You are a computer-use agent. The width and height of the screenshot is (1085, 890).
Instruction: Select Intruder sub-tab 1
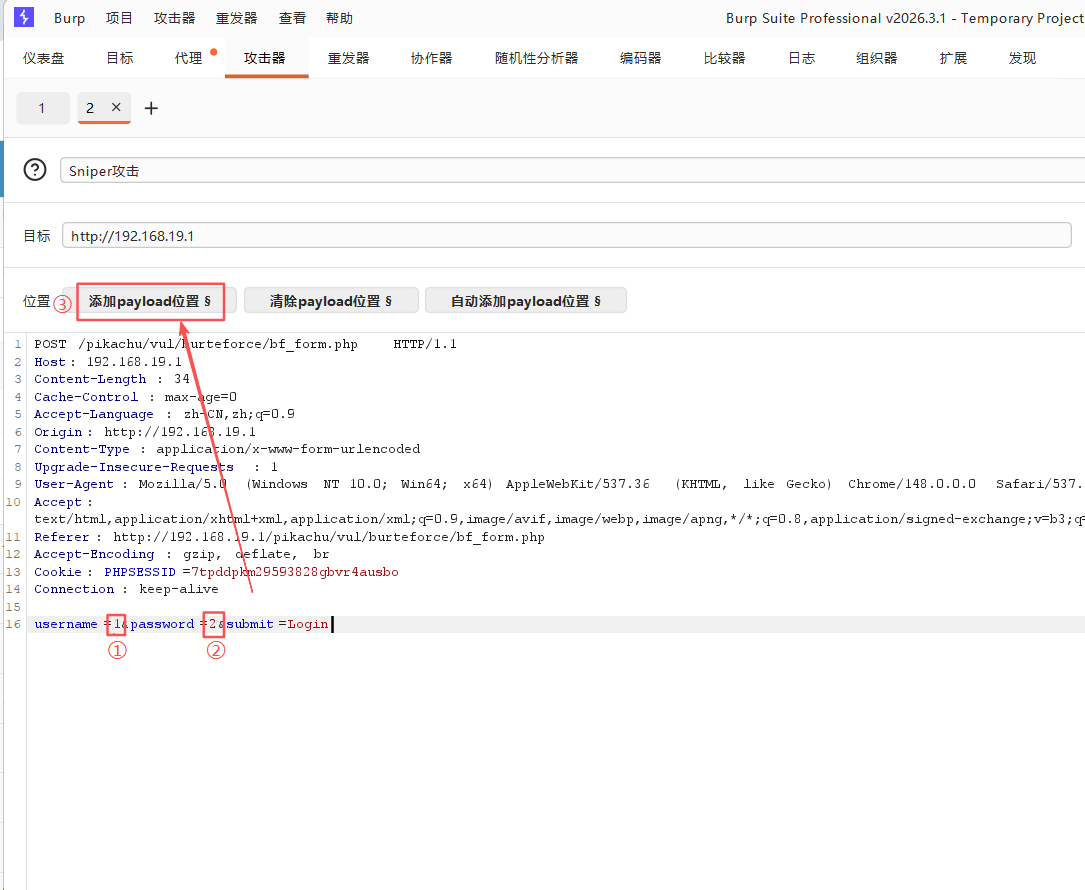42,108
